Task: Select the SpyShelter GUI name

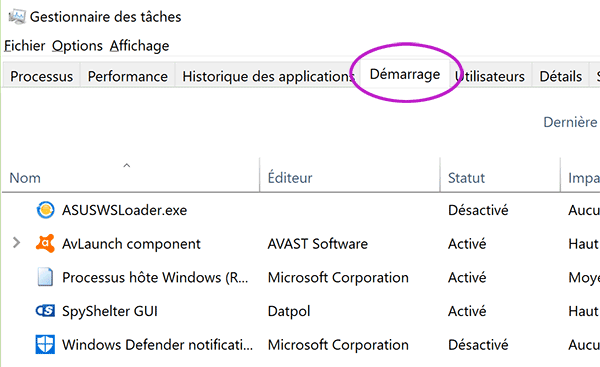Action: [110, 311]
